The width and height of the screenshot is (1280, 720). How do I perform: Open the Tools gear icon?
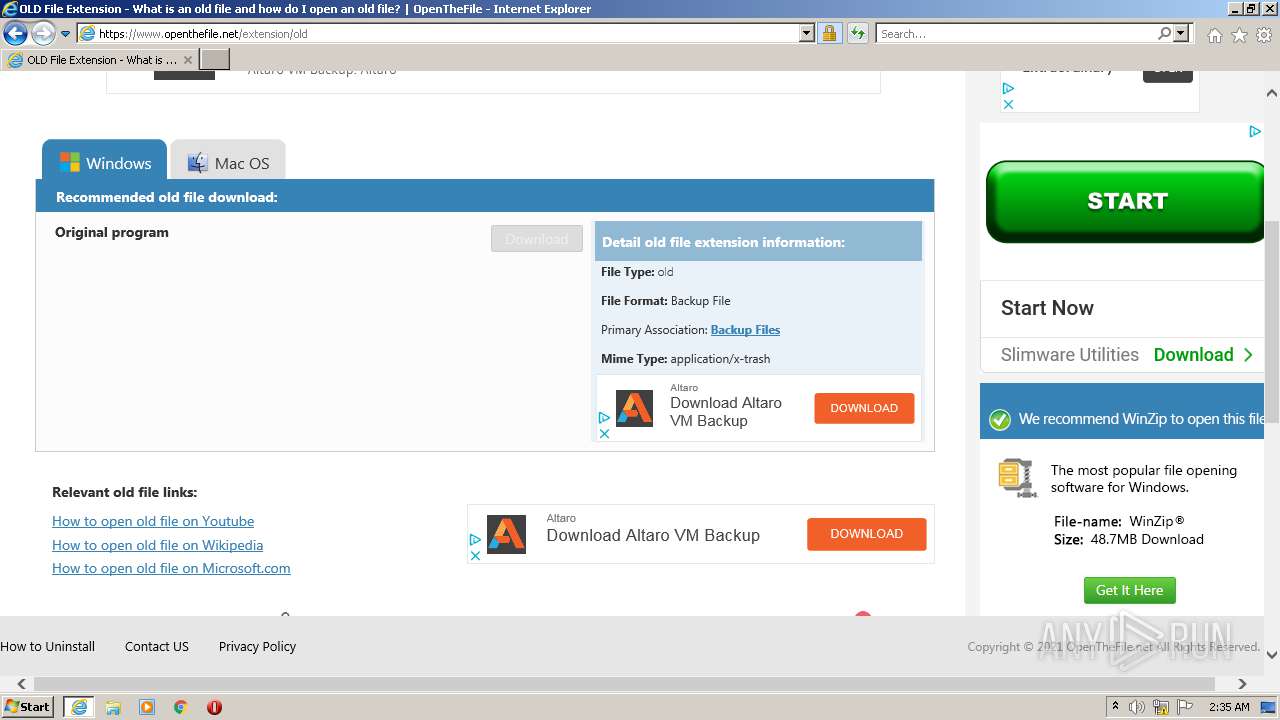[1264, 35]
